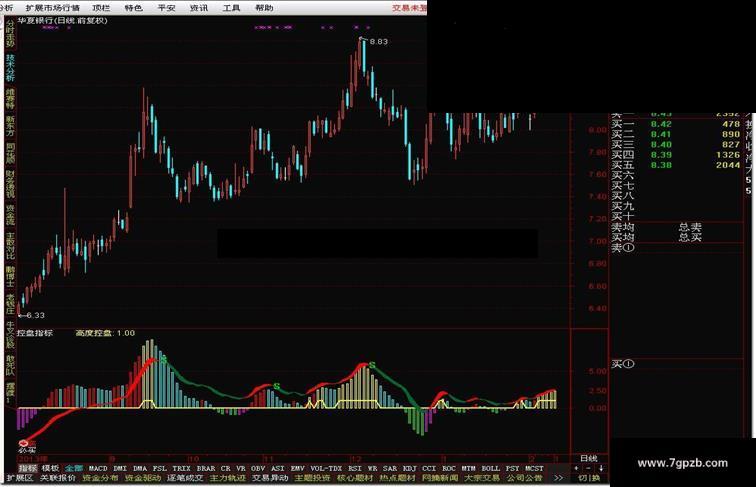Expand more bottom tabs with >> arrow
The width and height of the screenshot is (756, 487).
pyautogui.click(x=558, y=478)
